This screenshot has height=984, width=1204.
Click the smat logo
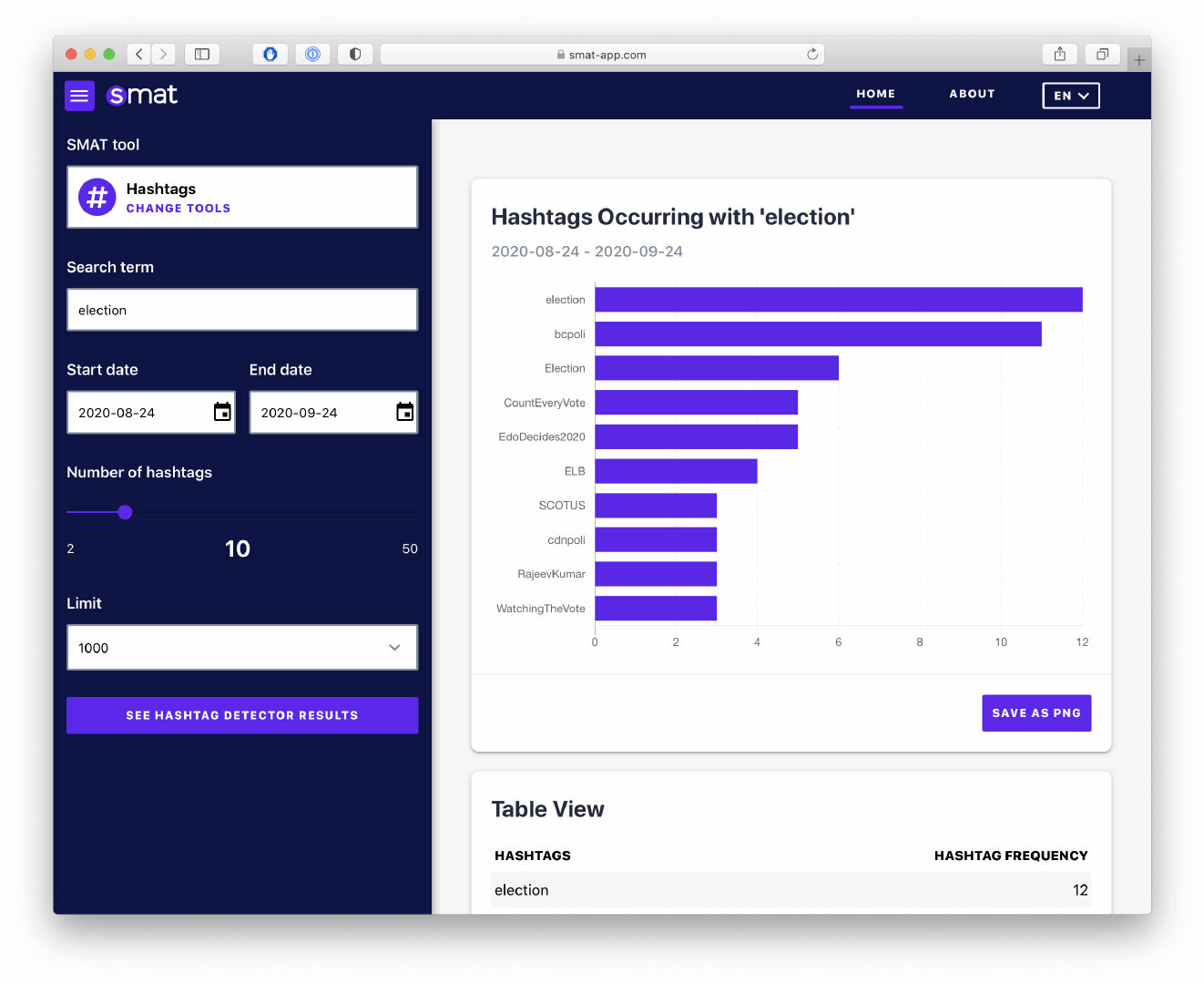click(x=142, y=95)
